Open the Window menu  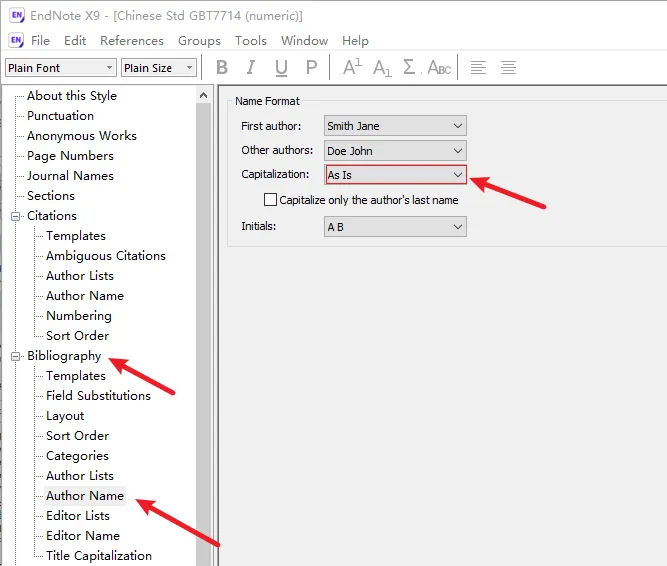305,41
